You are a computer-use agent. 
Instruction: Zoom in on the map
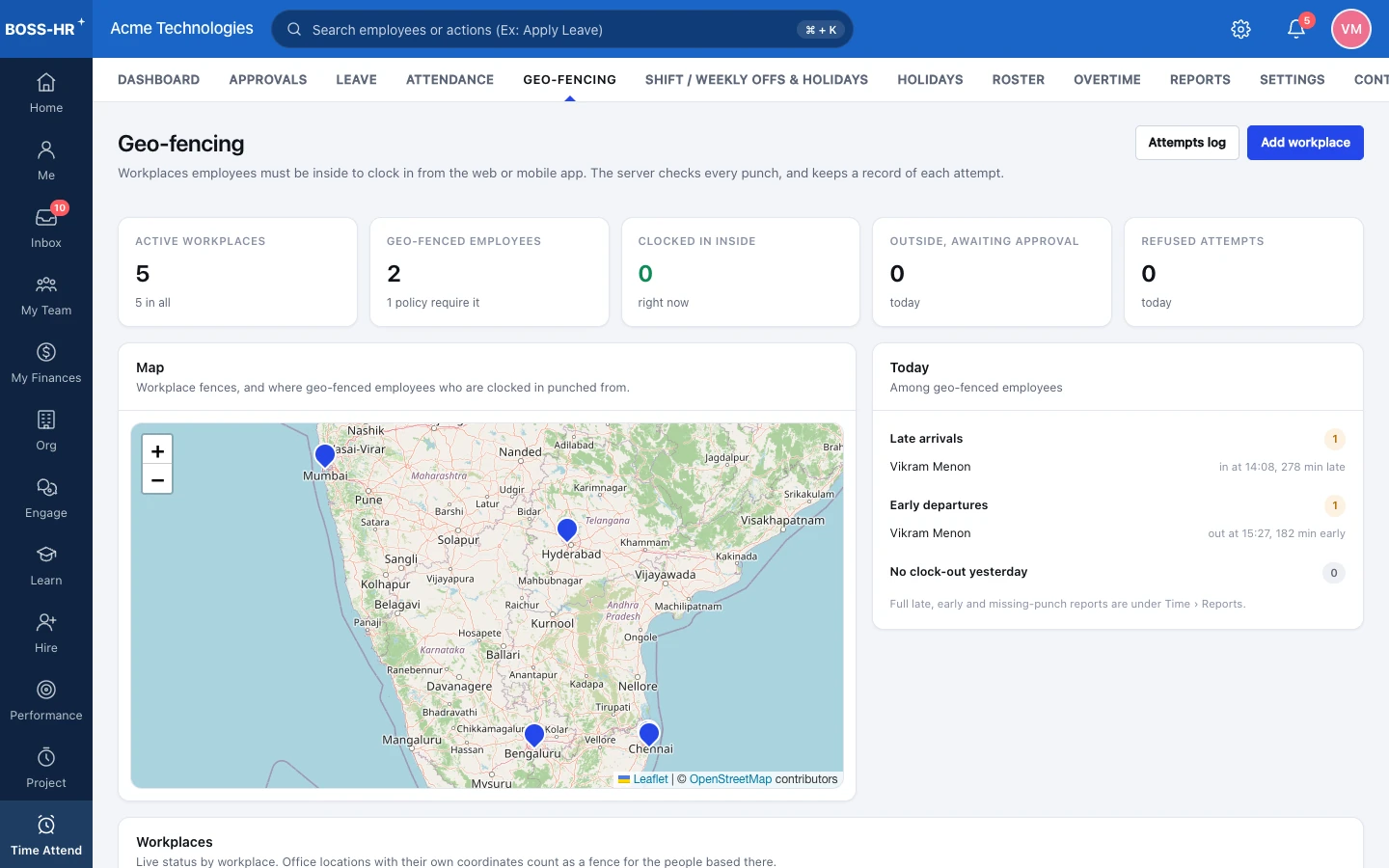click(x=157, y=450)
